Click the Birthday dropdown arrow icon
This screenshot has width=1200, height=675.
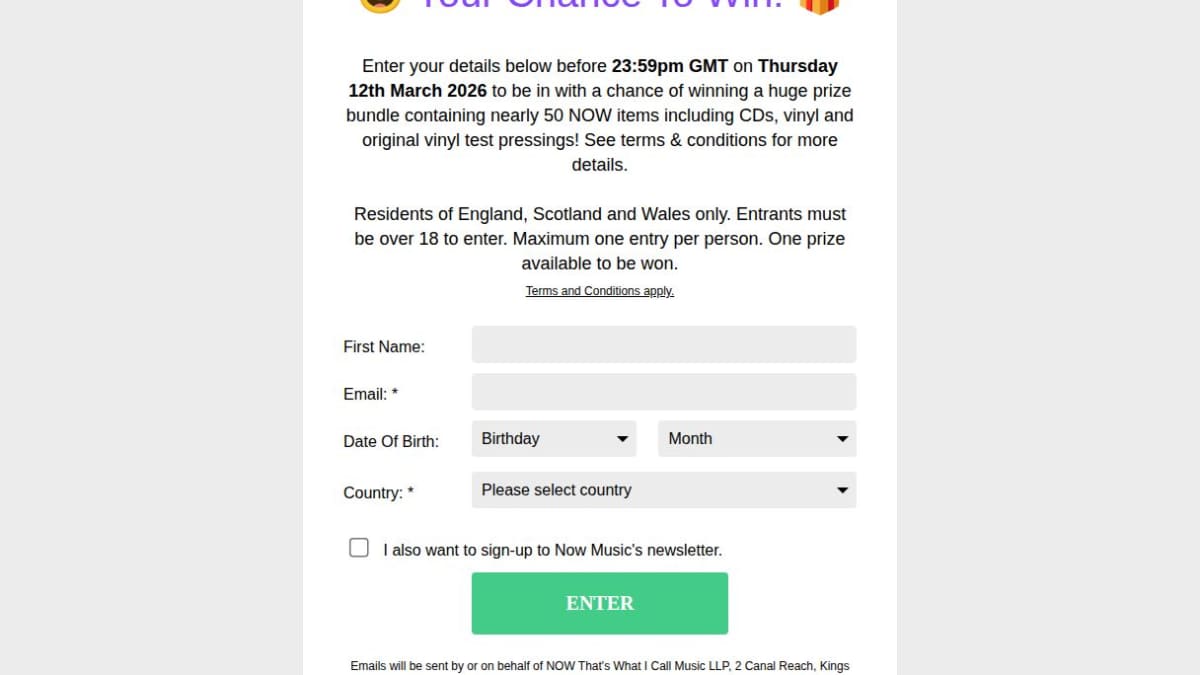(622, 439)
